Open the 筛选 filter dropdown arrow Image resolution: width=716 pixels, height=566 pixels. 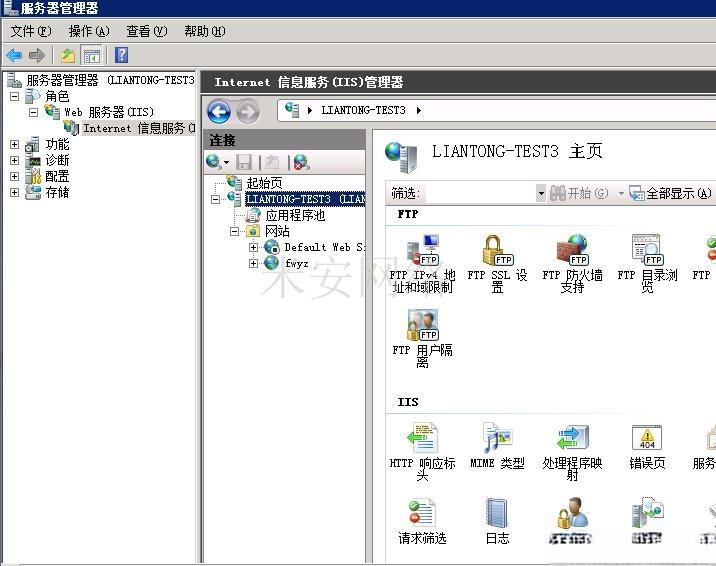541,193
